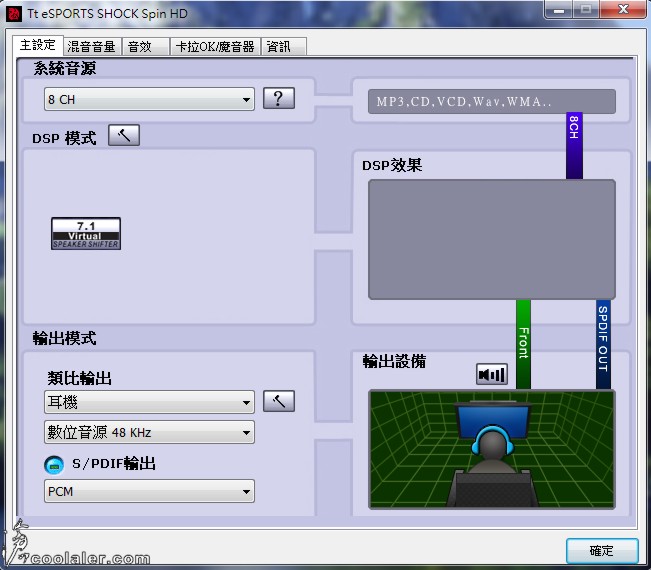Image resolution: width=651 pixels, height=570 pixels.
Task: Click the 確定 confirm button
Action: pos(602,551)
